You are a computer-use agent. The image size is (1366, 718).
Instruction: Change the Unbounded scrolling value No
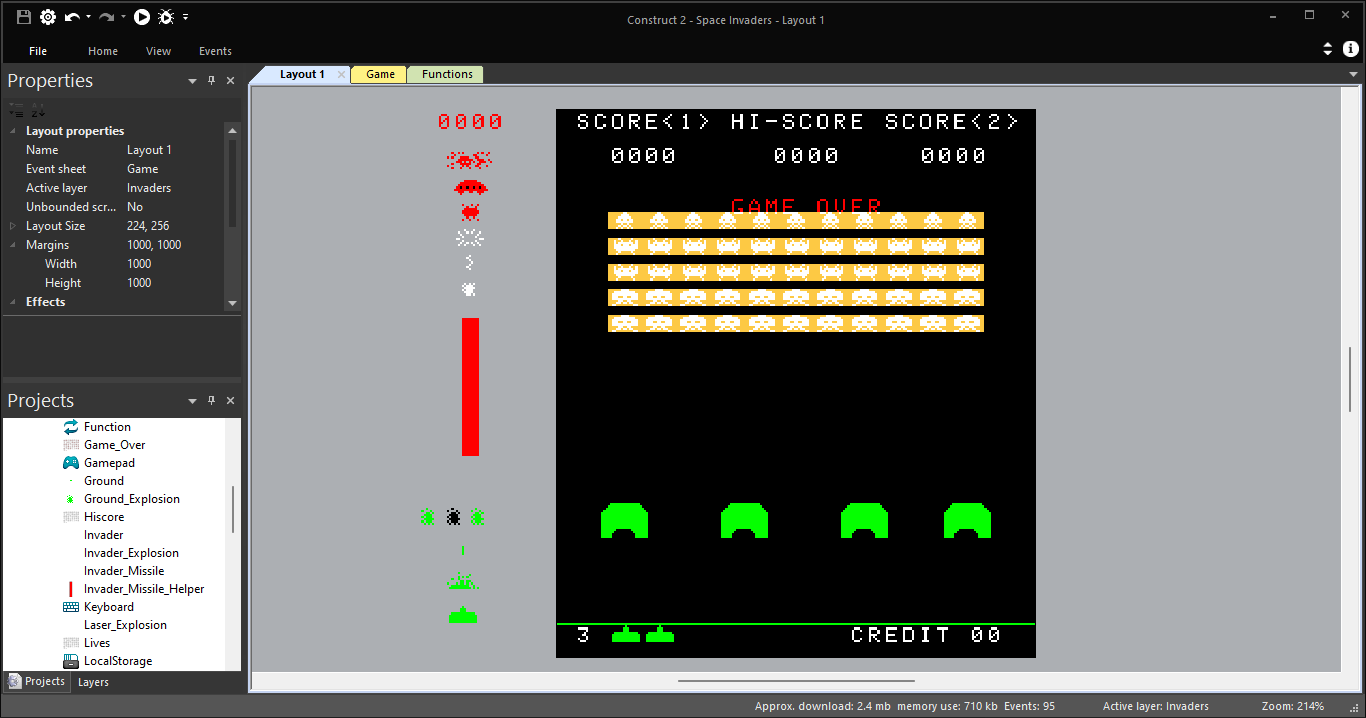(x=174, y=207)
